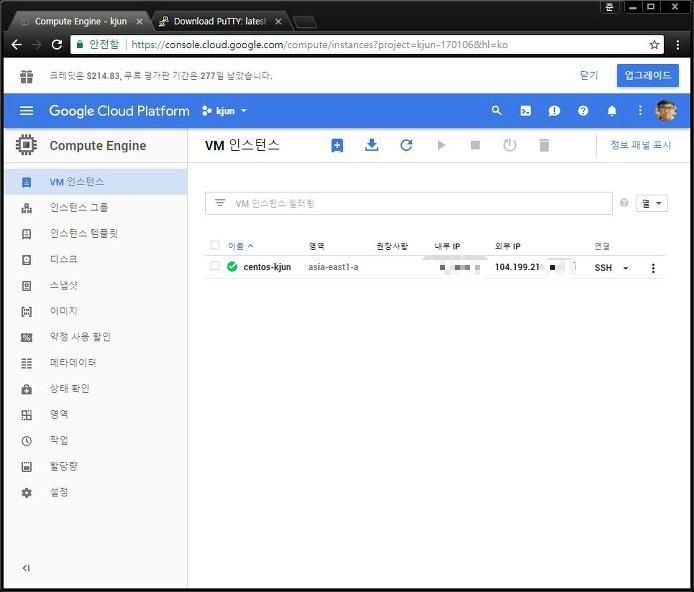
Task: Click the filter help question icon
Action: tap(624, 203)
